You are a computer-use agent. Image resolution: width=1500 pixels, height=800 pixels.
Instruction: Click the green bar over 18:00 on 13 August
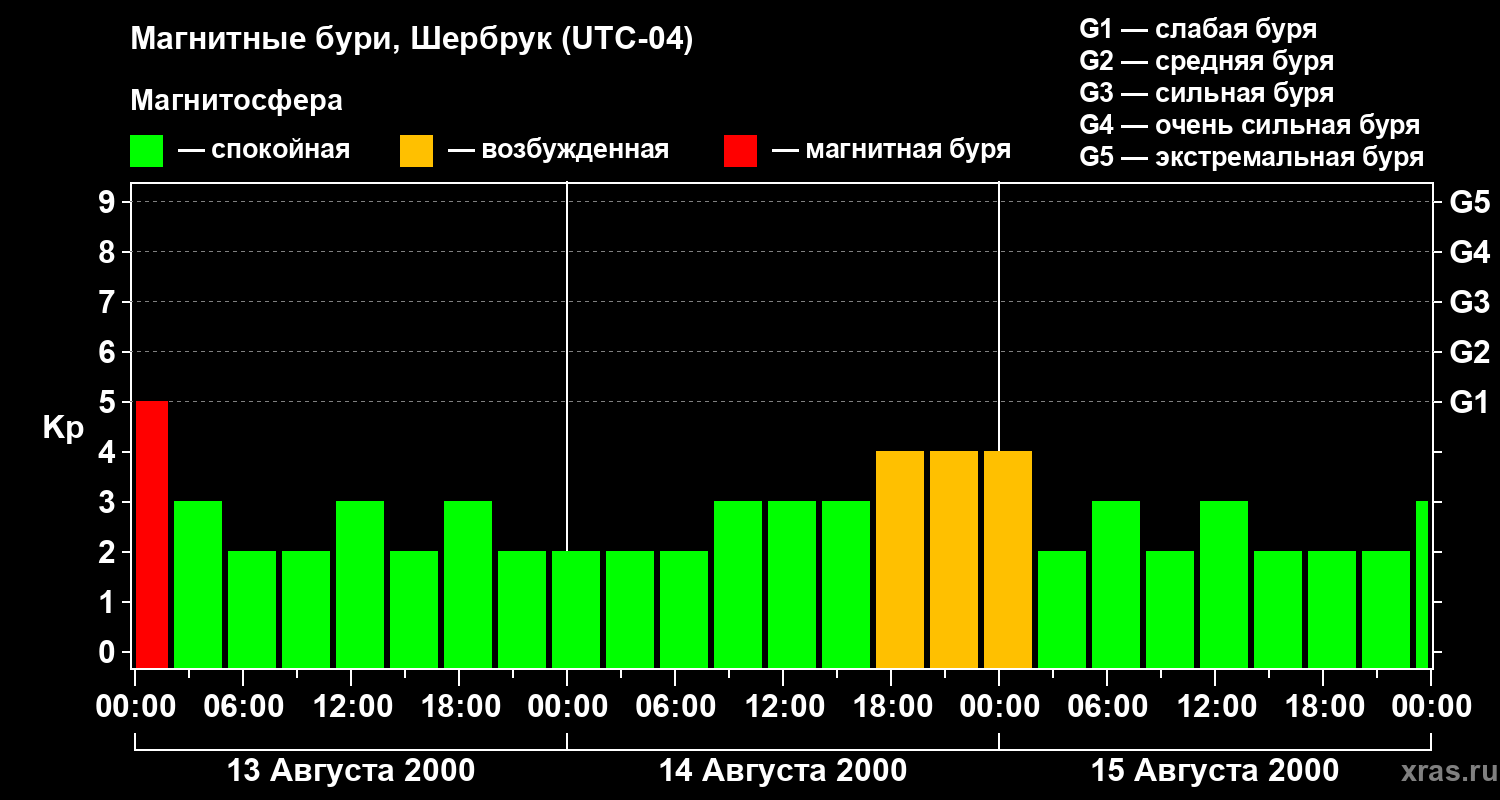(468, 585)
